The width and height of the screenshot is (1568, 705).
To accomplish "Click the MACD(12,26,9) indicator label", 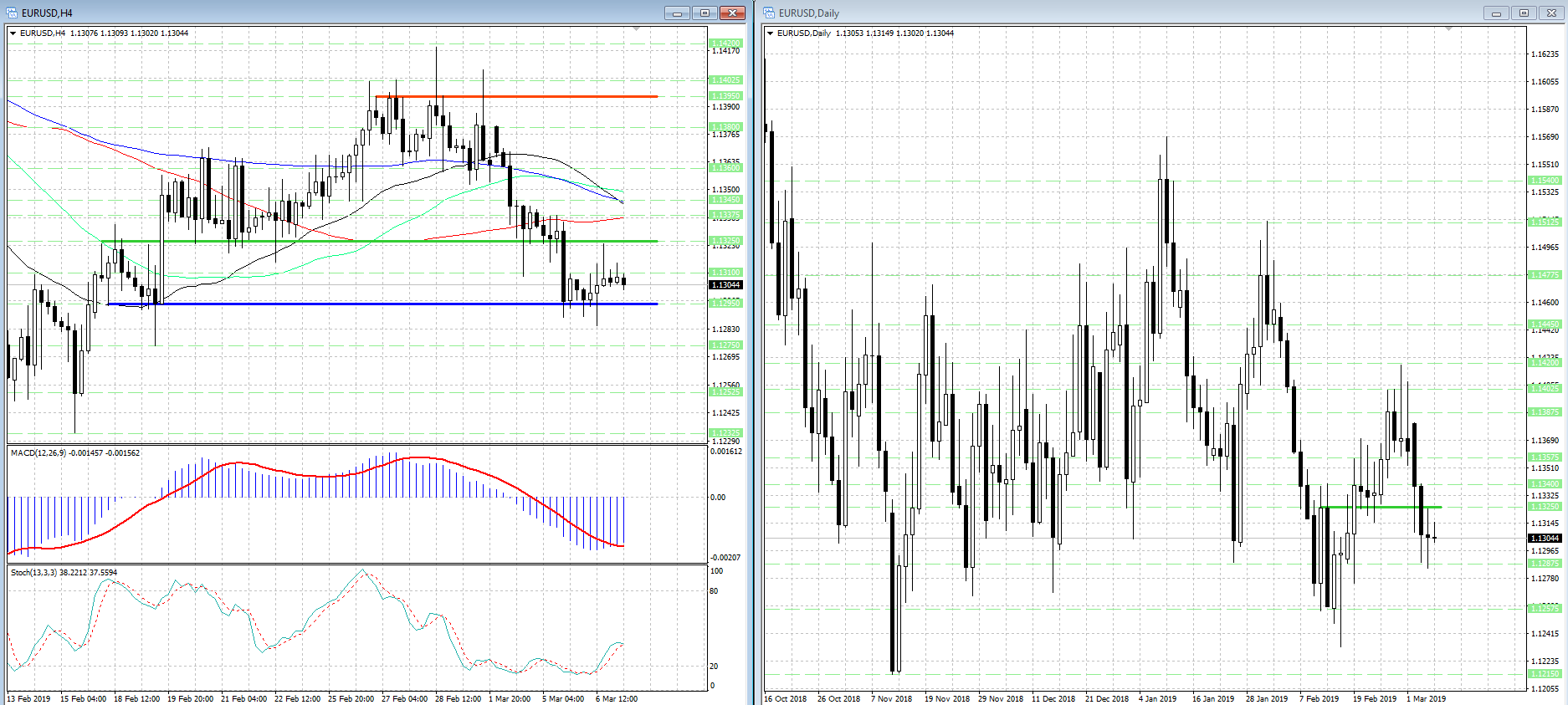I will pos(74,452).
